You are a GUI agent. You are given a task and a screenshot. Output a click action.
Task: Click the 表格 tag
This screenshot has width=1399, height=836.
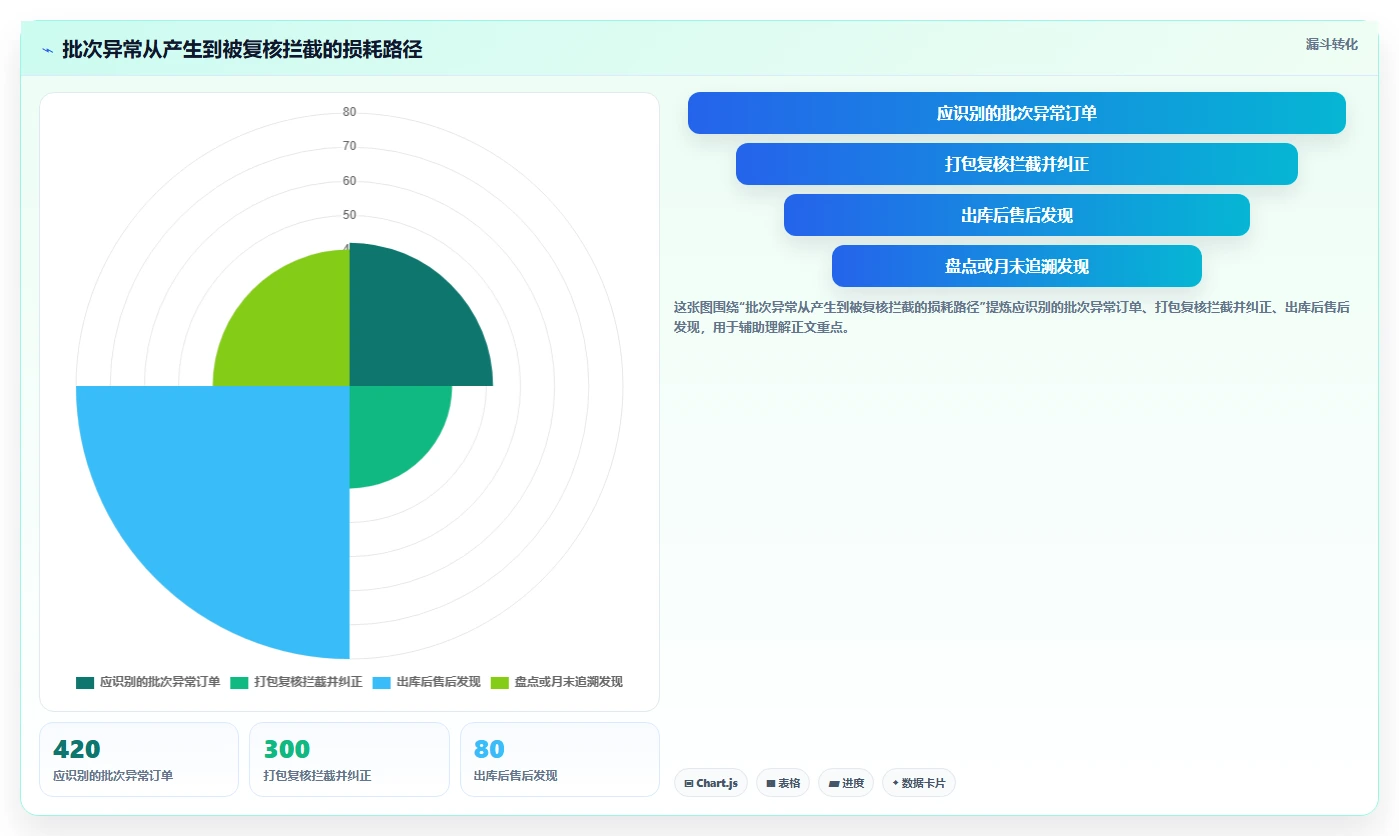[783, 783]
